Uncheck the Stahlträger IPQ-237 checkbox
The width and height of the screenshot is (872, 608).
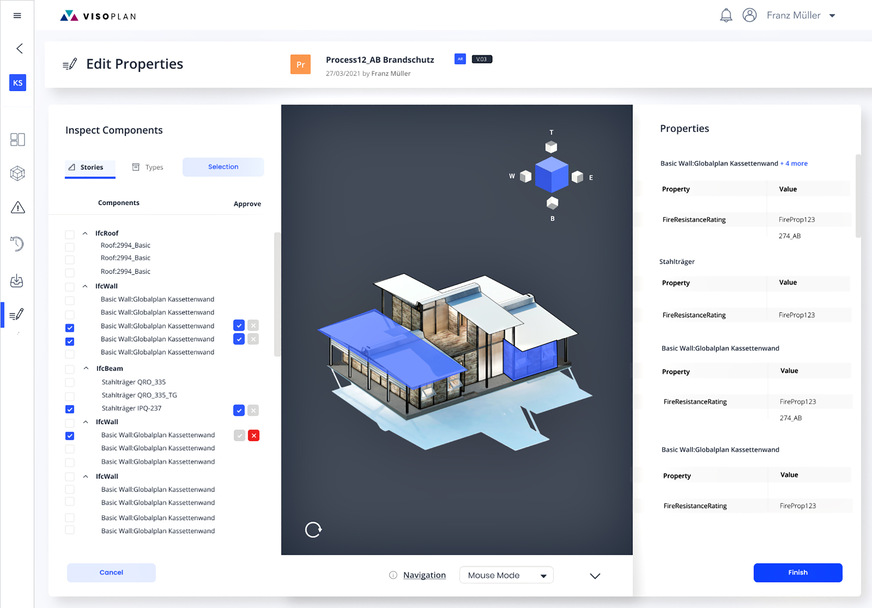click(x=69, y=409)
